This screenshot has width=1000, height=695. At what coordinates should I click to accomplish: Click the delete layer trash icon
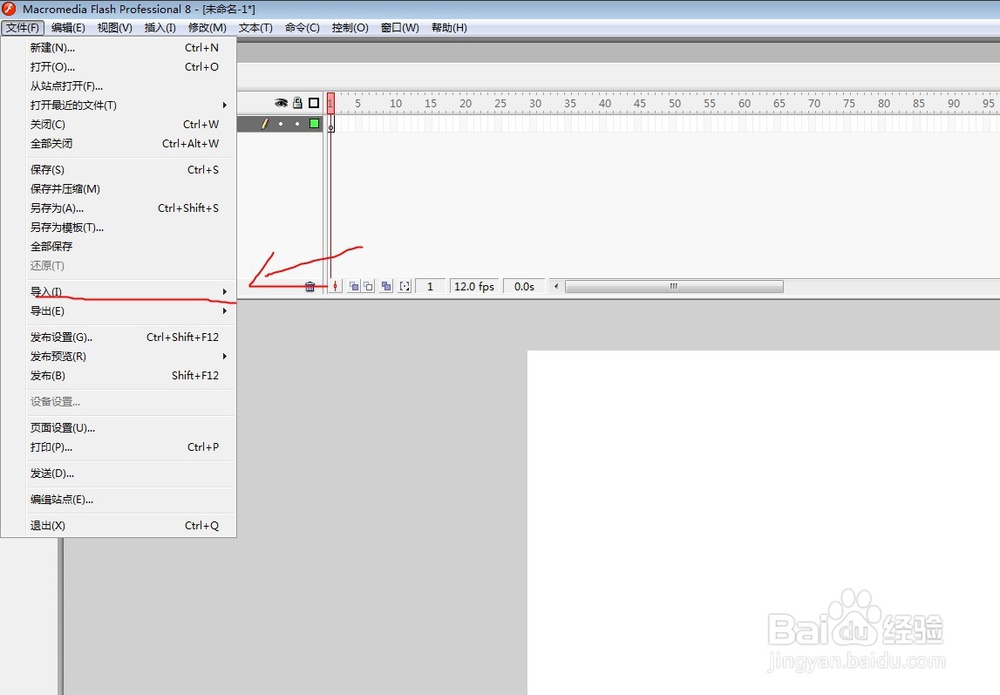coord(310,286)
